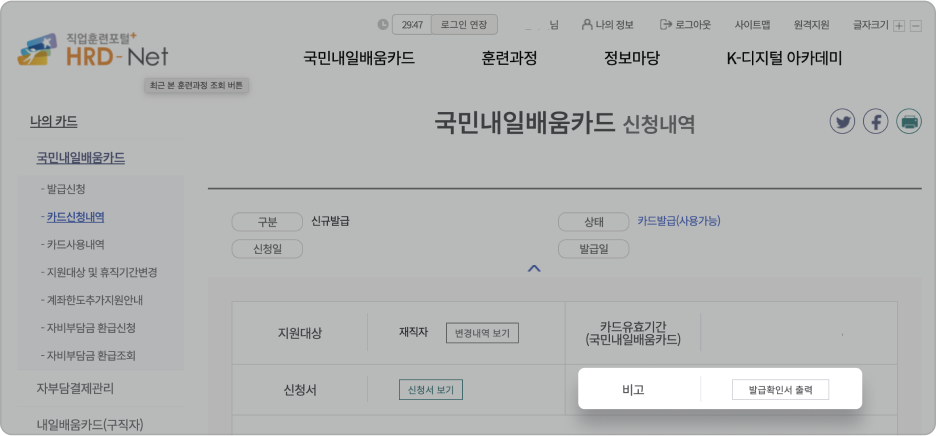Open 나의 정보 user profile
The width and height of the screenshot is (936, 436).
pos(607,24)
